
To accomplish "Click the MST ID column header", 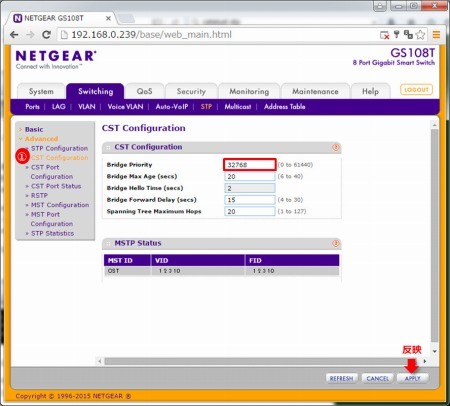I will point(127,260).
